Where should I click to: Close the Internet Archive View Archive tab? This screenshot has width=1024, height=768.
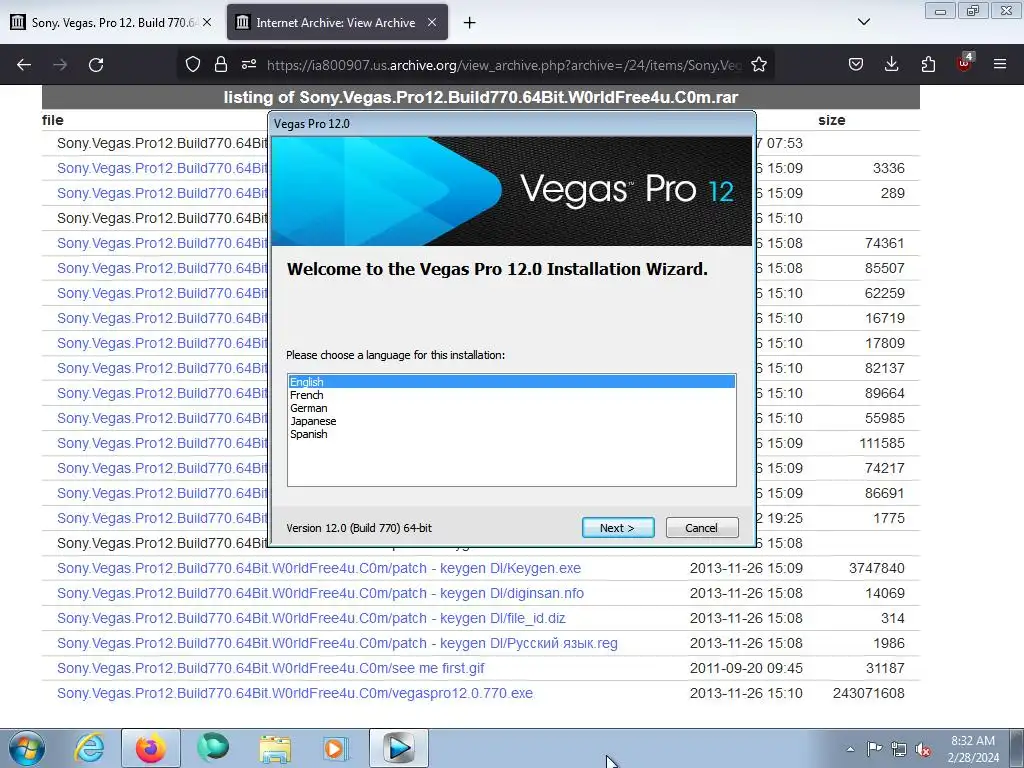coord(432,22)
